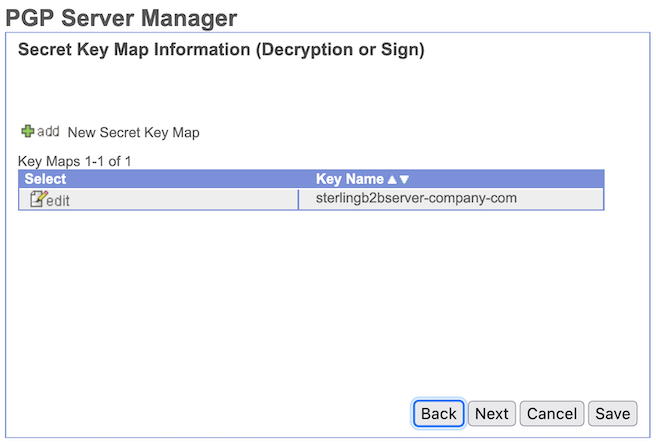Click the Select column header
This screenshot has height=443, width=656.
(45, 180)
